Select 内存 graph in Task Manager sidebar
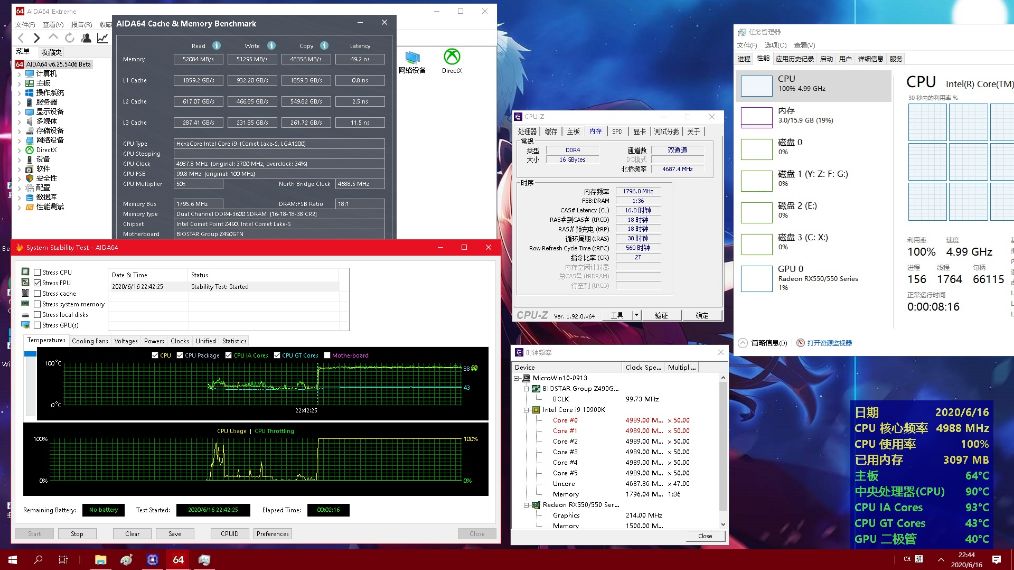Image resolution: width=1014 pixels, height=570 pixels. (x=814, y=116)
